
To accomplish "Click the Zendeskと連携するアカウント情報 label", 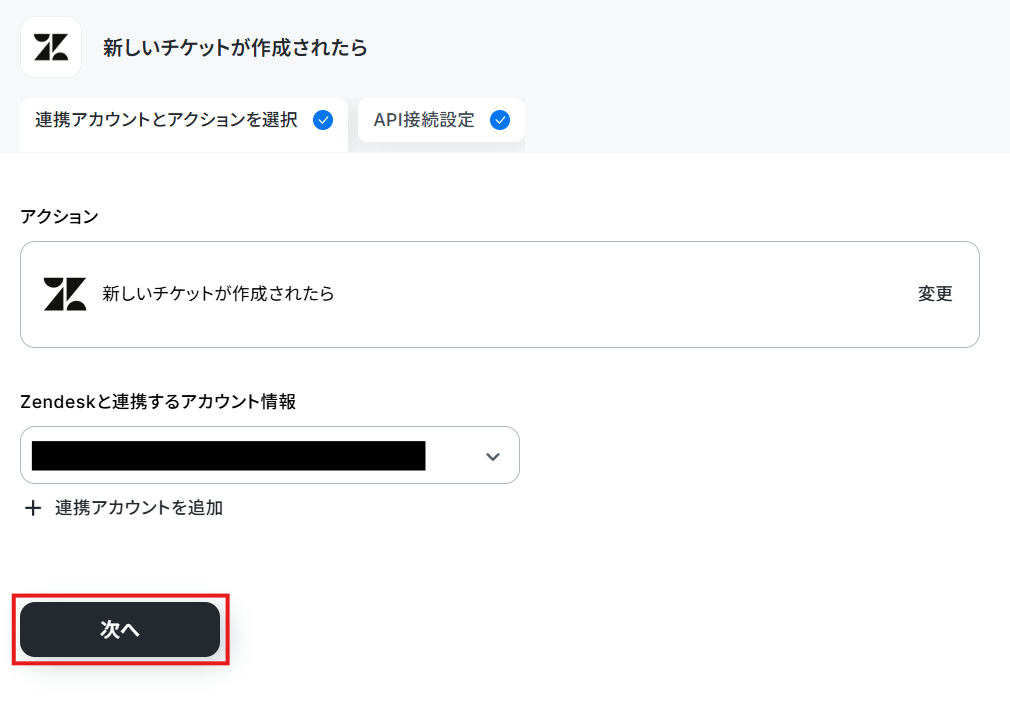I will point(158,402).
